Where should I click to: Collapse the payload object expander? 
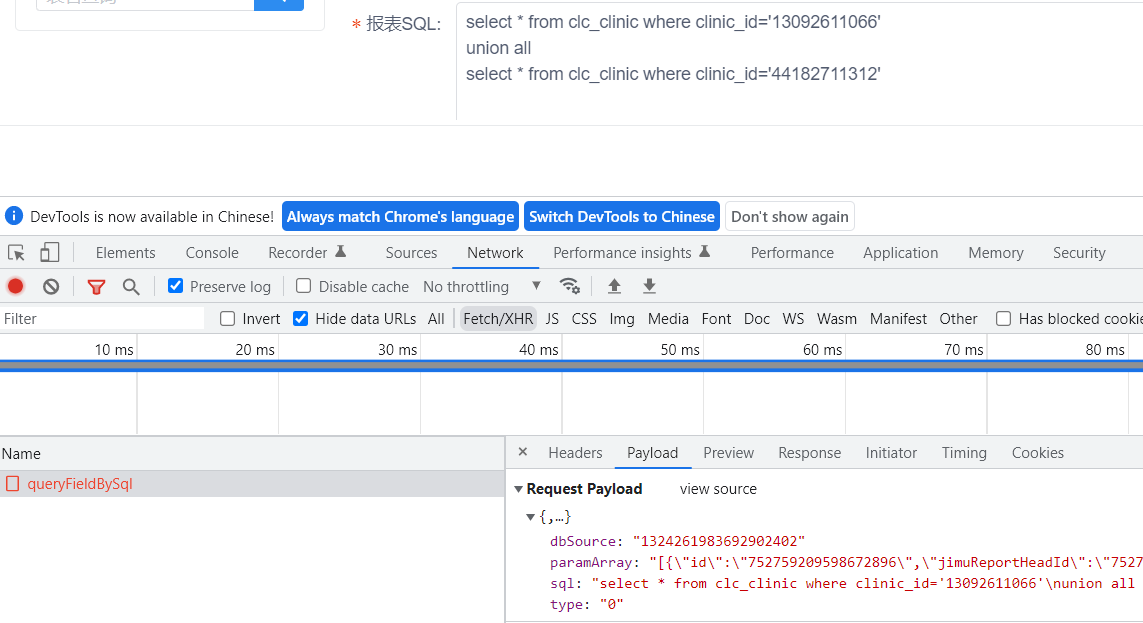click(531, 517)
